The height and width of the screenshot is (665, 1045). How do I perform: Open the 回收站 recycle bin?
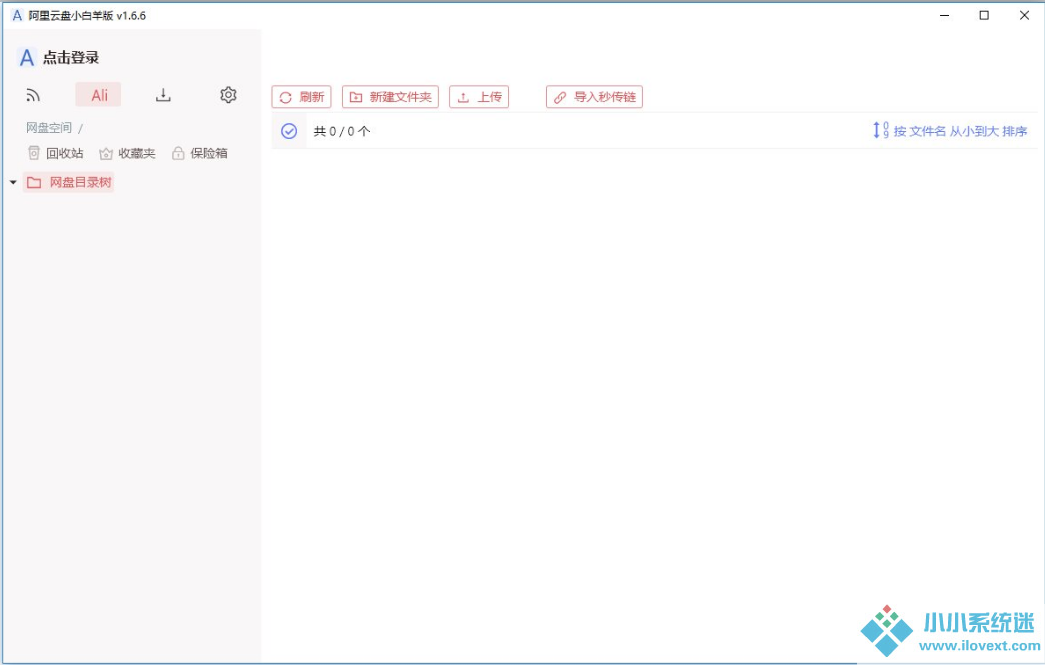[x=56, y=153]
